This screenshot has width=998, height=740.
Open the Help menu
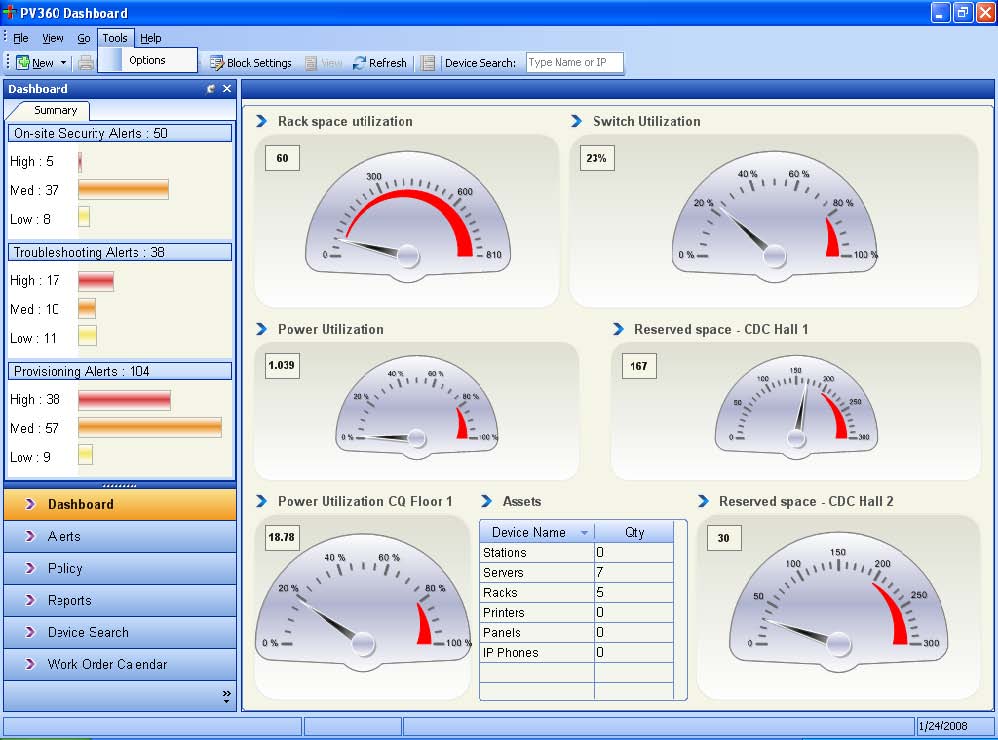click(x=150, y=38)
